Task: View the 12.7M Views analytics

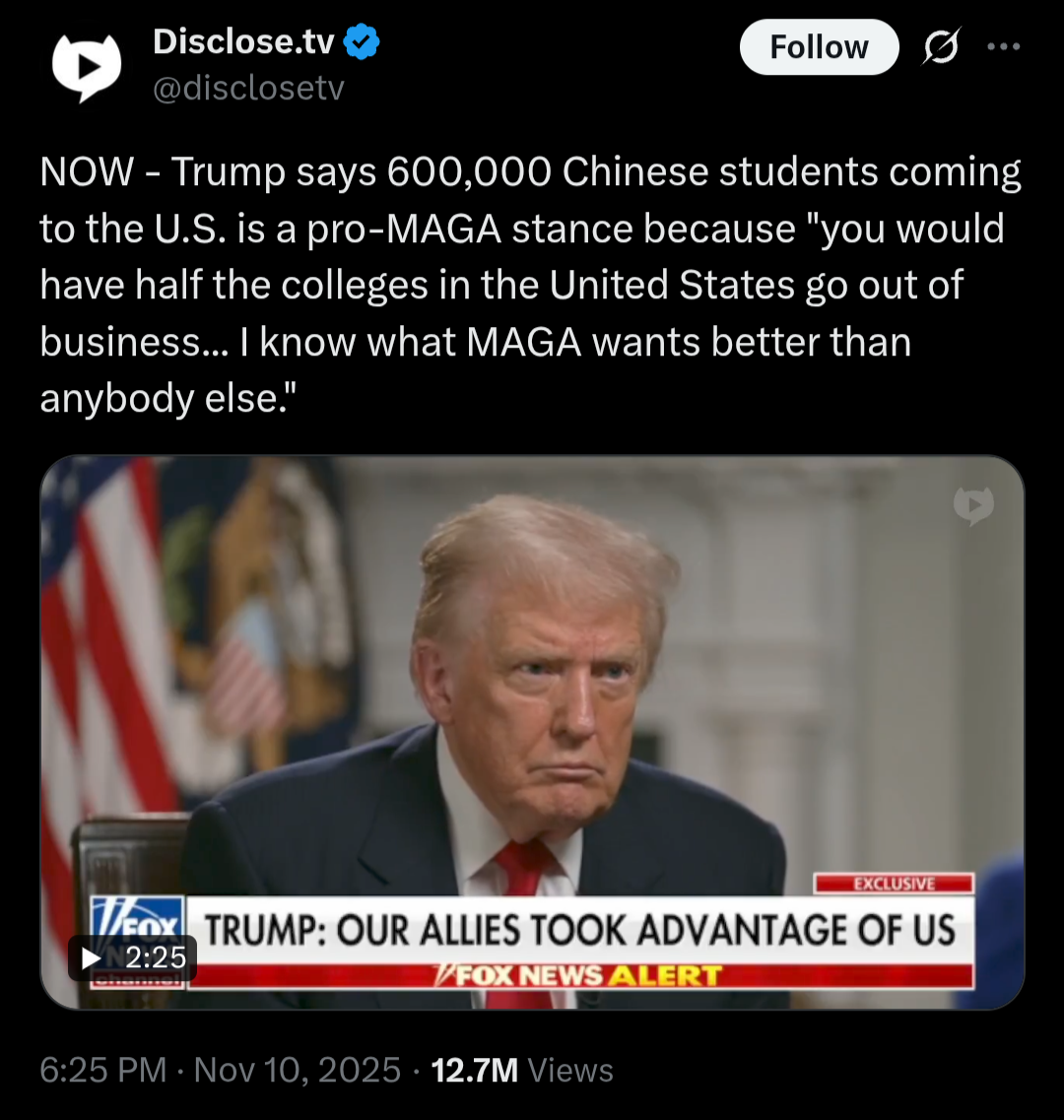Action: (x=522, y=1070)
